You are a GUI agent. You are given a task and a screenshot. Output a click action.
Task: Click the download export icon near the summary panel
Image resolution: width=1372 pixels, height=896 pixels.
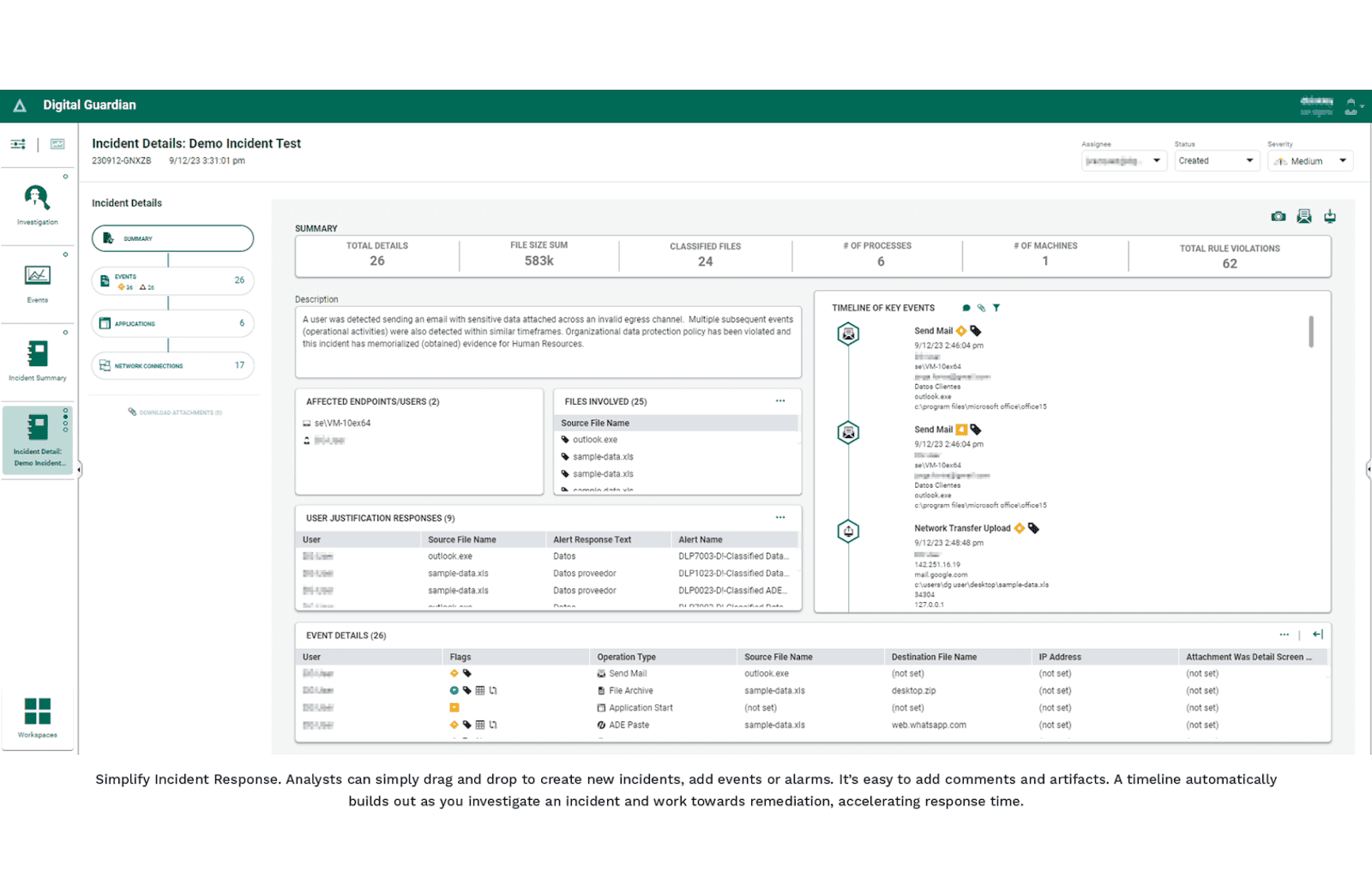click(1330, 216)
